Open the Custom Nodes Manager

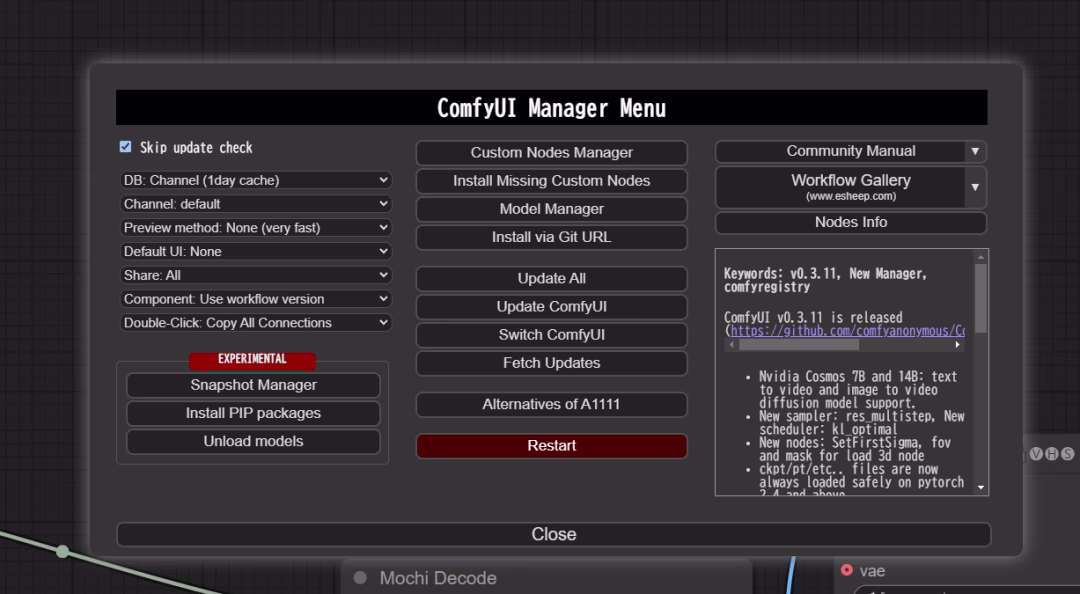tap(552, 153)
